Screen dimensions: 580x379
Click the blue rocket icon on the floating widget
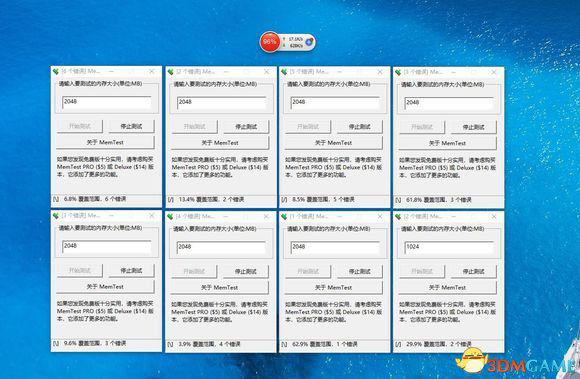pyautogui.click(x=310, y=42)
